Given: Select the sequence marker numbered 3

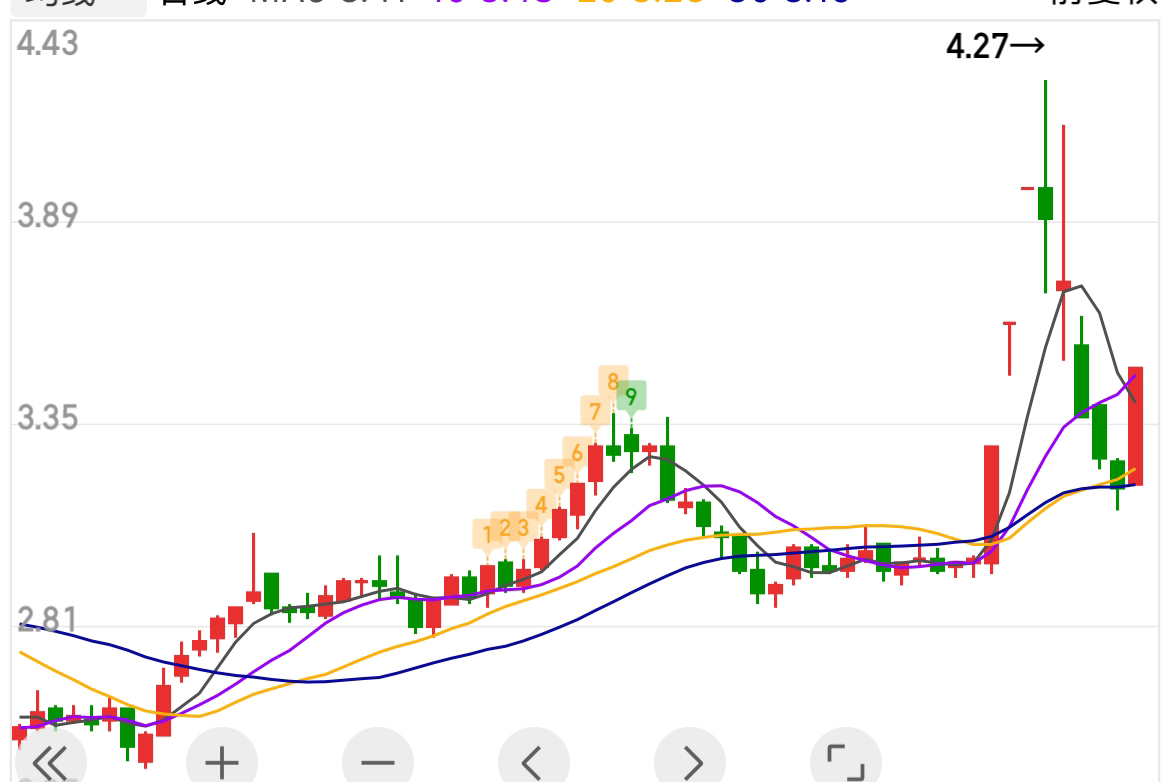Looking at the screenshot, I should 523,528.
